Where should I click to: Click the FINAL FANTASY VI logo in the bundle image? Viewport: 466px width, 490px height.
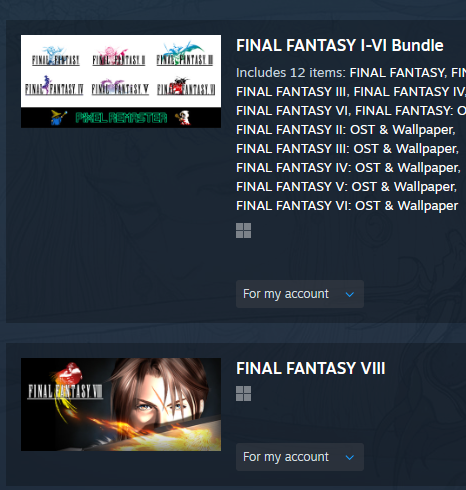pyautogui.click(x=186, y=86)
